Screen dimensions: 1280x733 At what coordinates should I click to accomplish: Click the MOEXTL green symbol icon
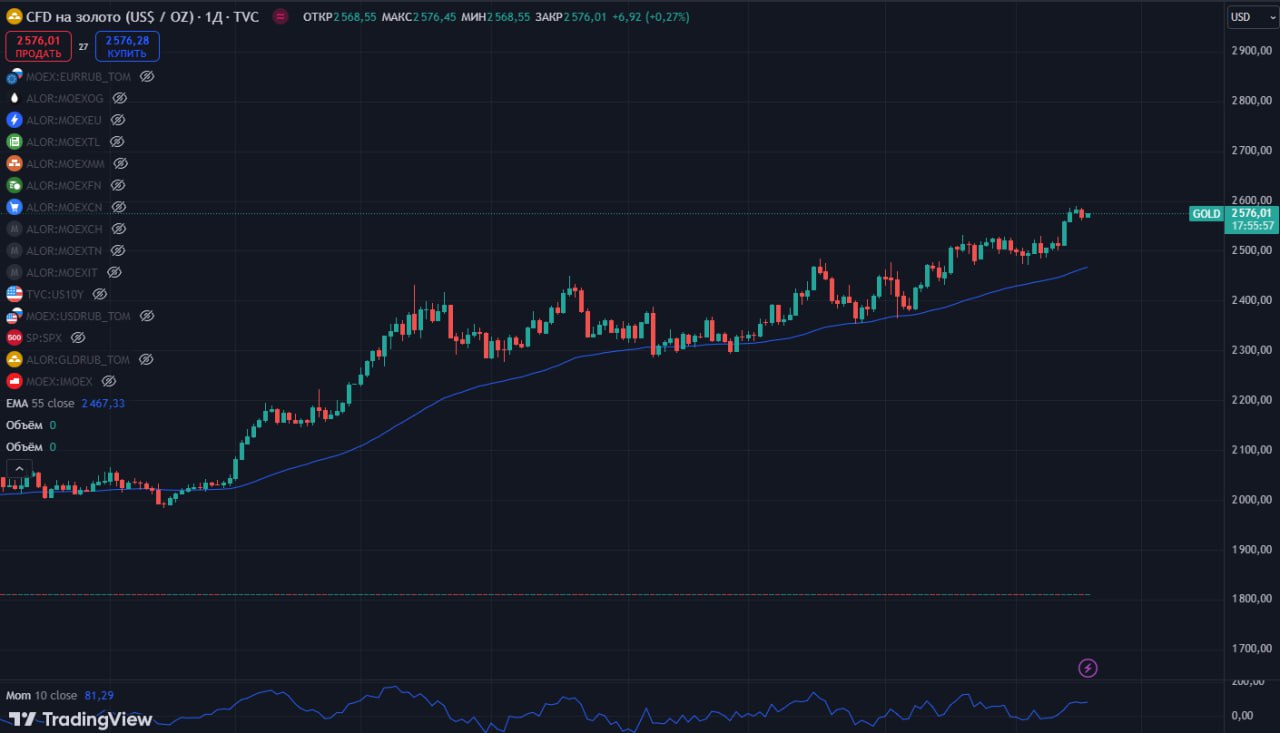click(x=14, y=142)
